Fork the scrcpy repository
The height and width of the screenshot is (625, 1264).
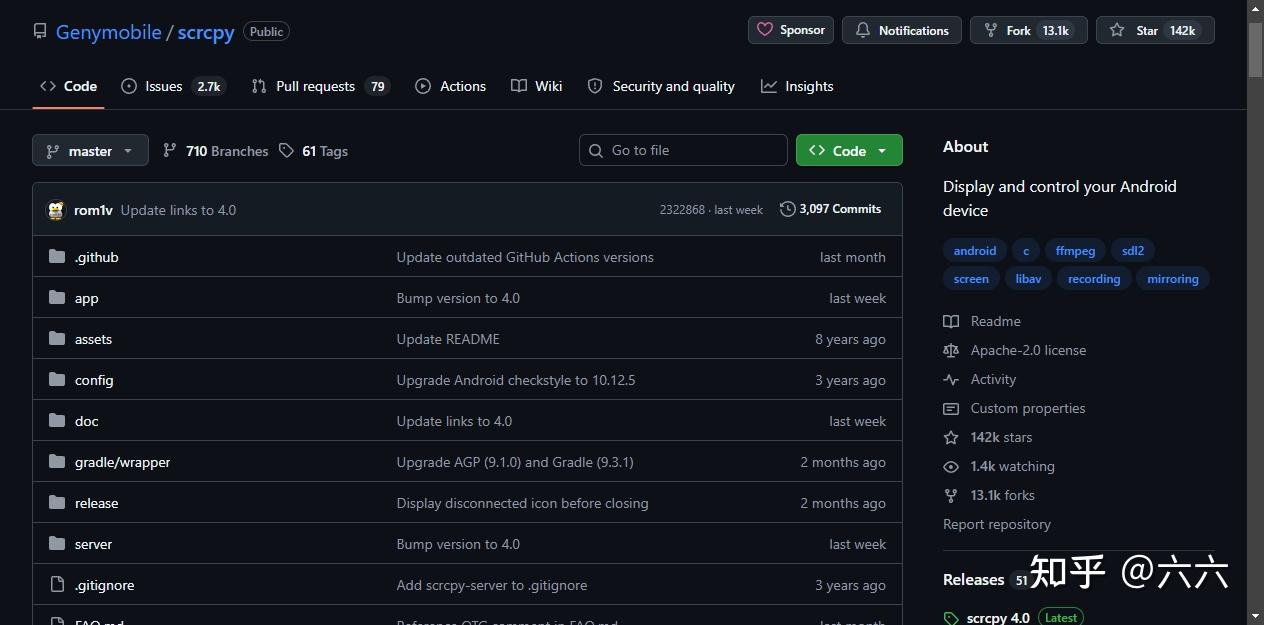point(1029,30)
